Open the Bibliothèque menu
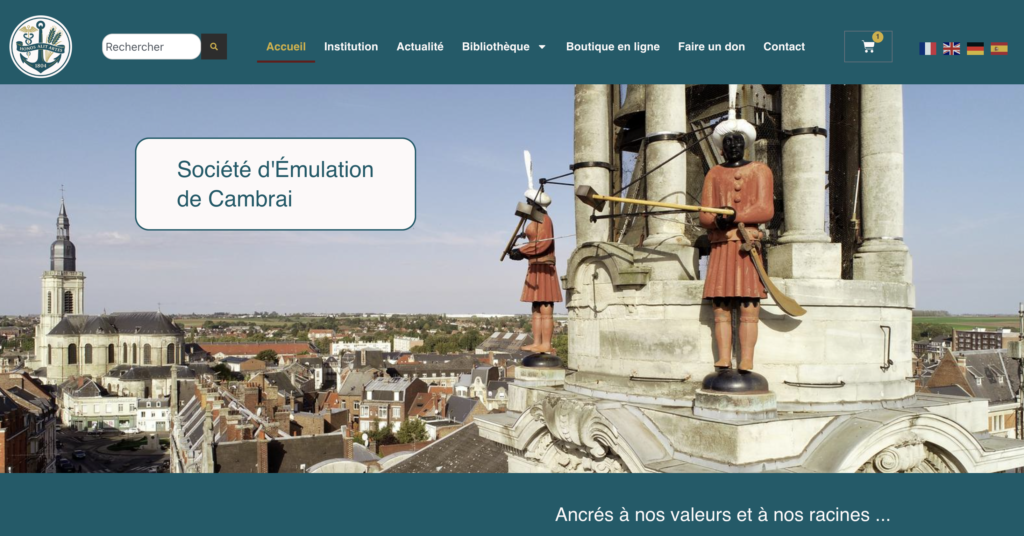This screenshot has height=536, width=1024. tap(496, 46)
